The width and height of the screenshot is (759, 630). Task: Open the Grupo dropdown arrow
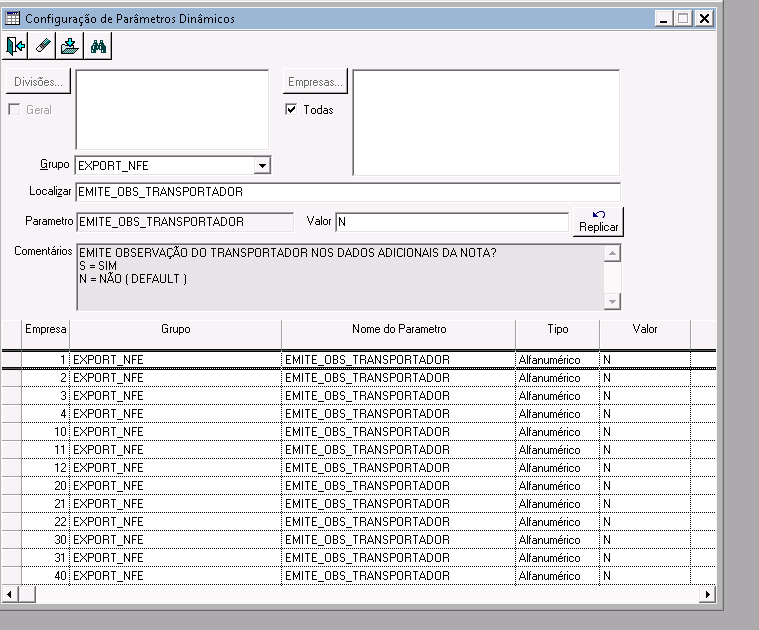(262, 165)
